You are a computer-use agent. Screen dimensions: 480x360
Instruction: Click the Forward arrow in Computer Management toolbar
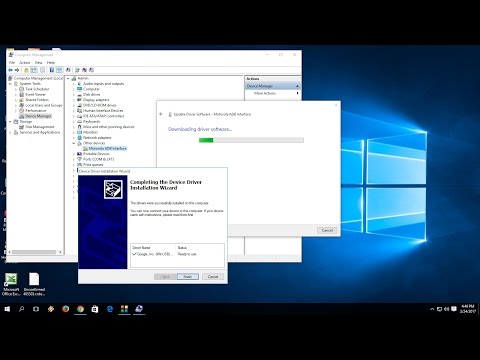(17, 70)
